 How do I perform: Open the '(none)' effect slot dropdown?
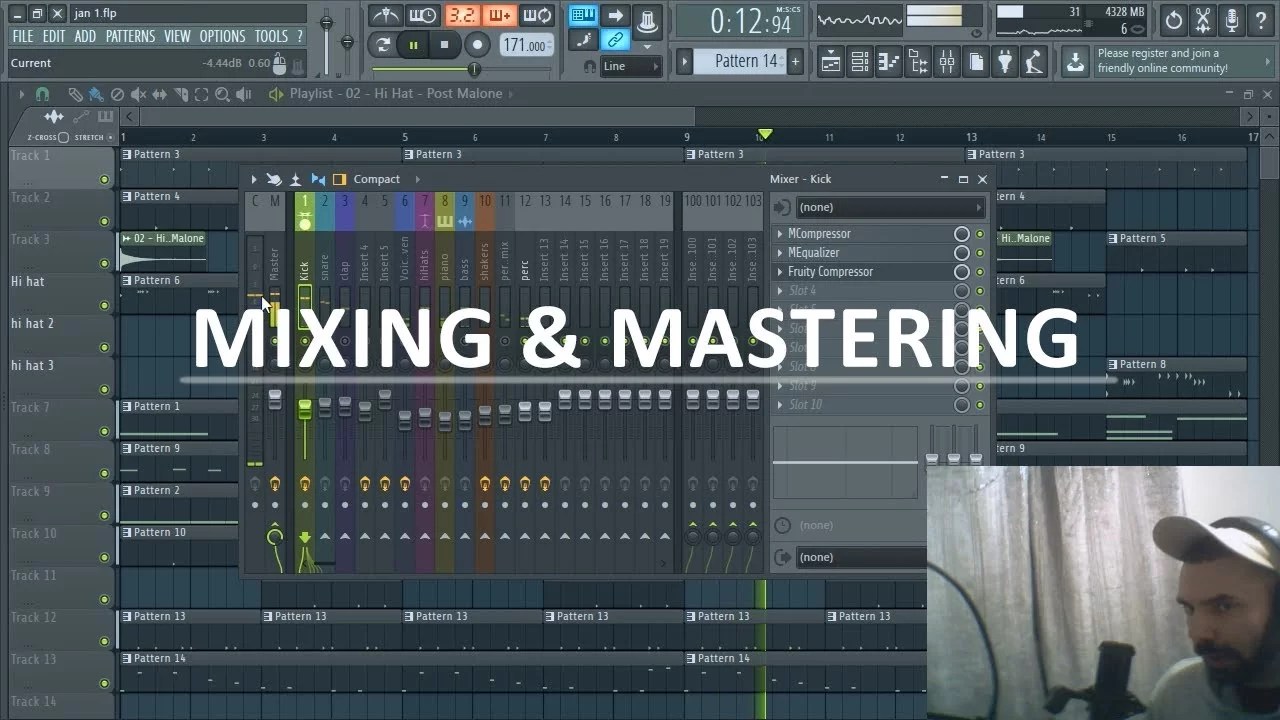pos(890,207)
